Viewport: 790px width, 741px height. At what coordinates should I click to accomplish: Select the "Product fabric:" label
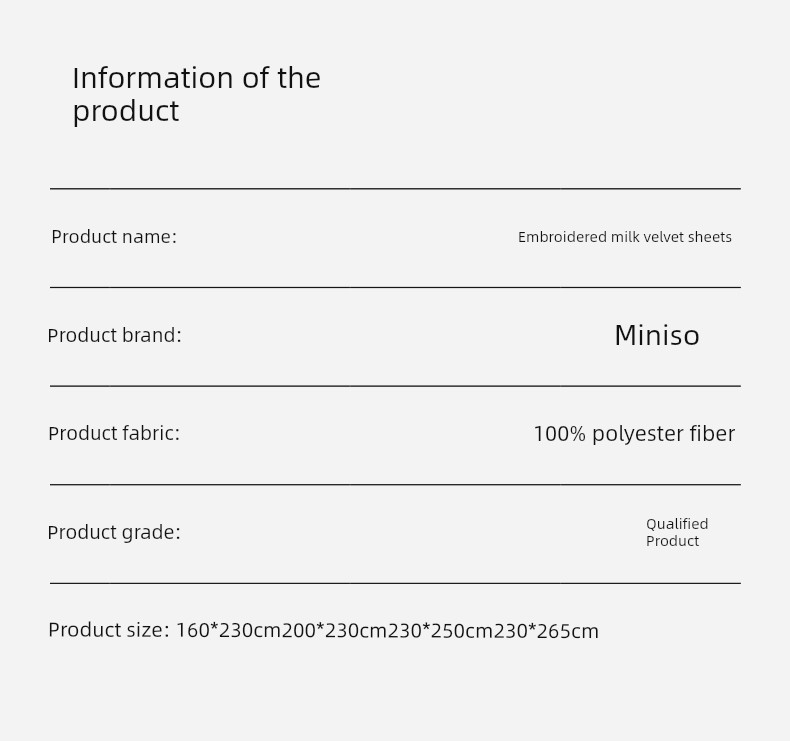tap(113, 433)
